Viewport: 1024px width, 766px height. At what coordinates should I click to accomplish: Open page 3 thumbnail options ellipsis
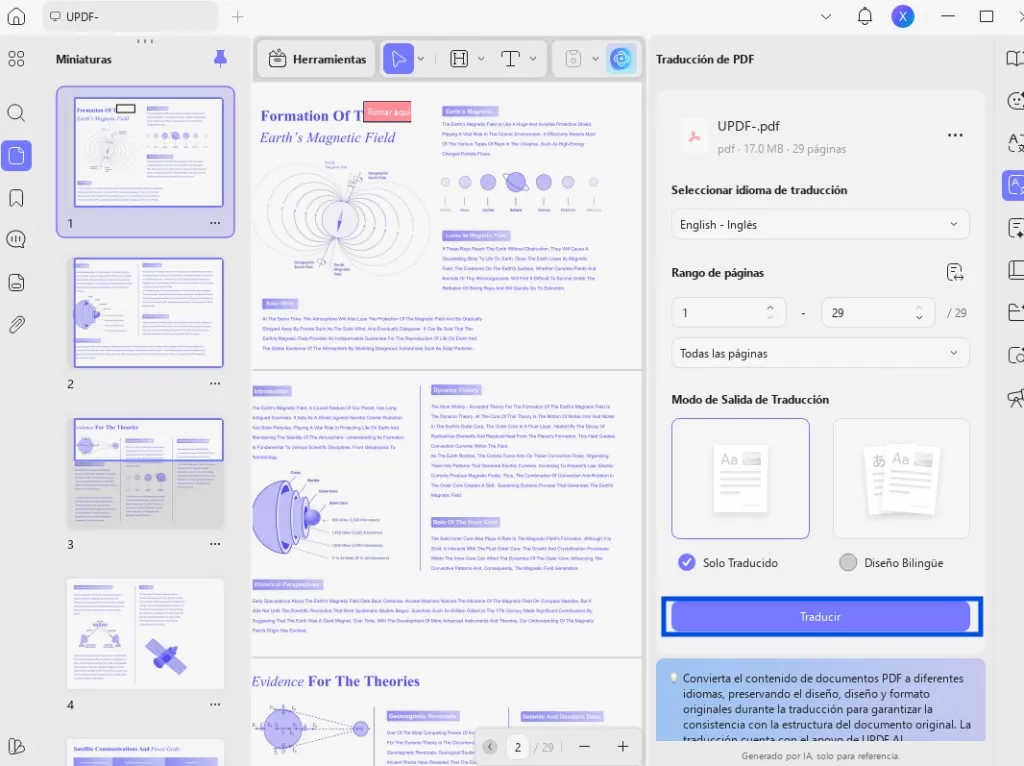[x=215, y=543]
